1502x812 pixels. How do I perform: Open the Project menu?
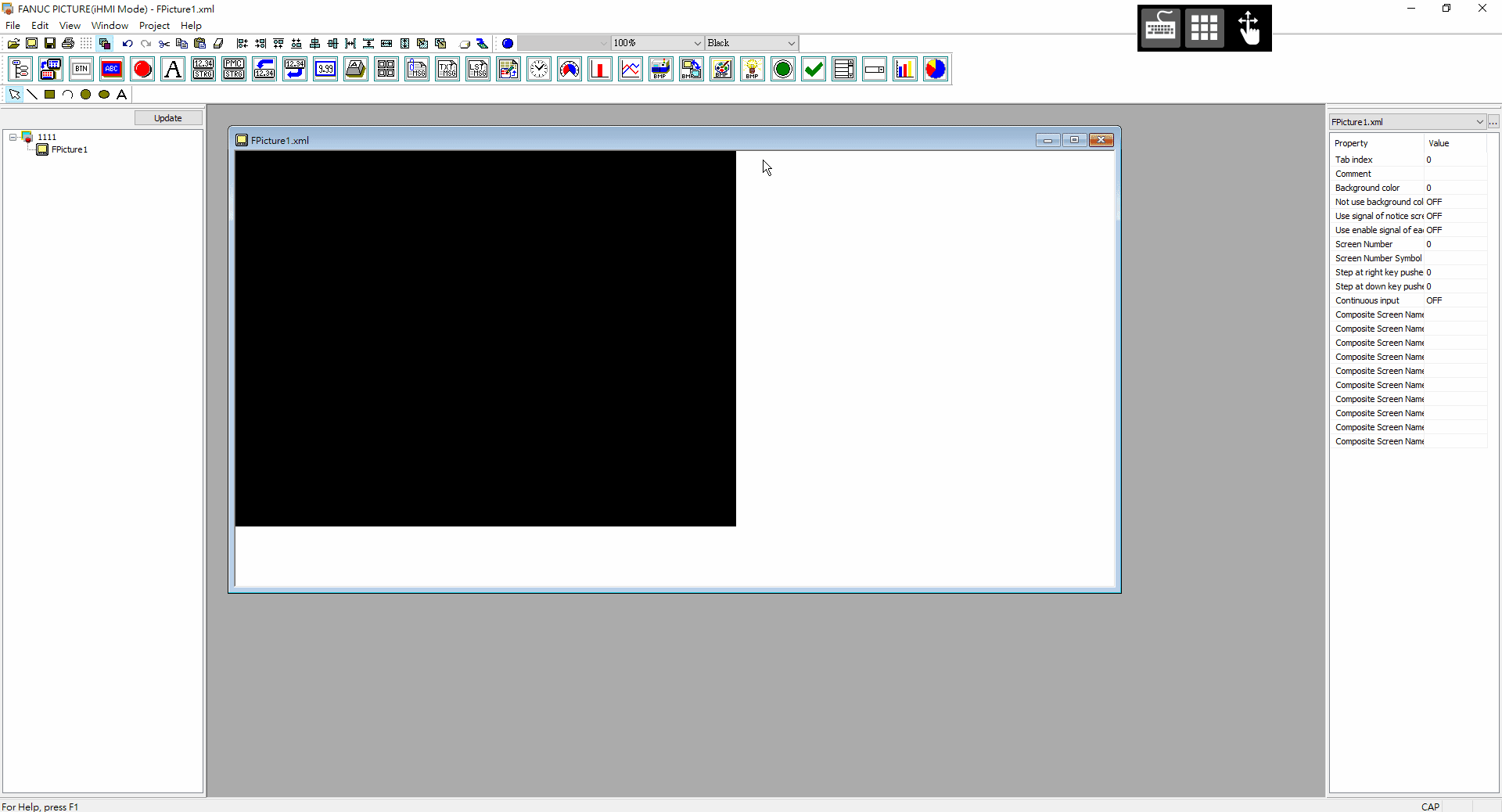point(154,26)
